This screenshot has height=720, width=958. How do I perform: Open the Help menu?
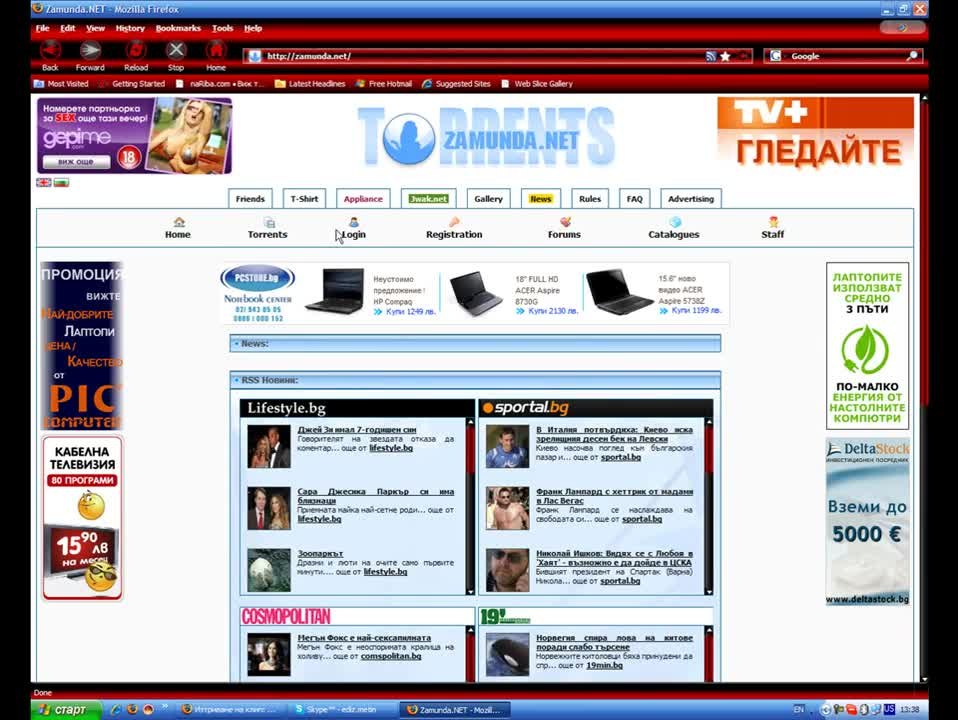pos(253,28)
